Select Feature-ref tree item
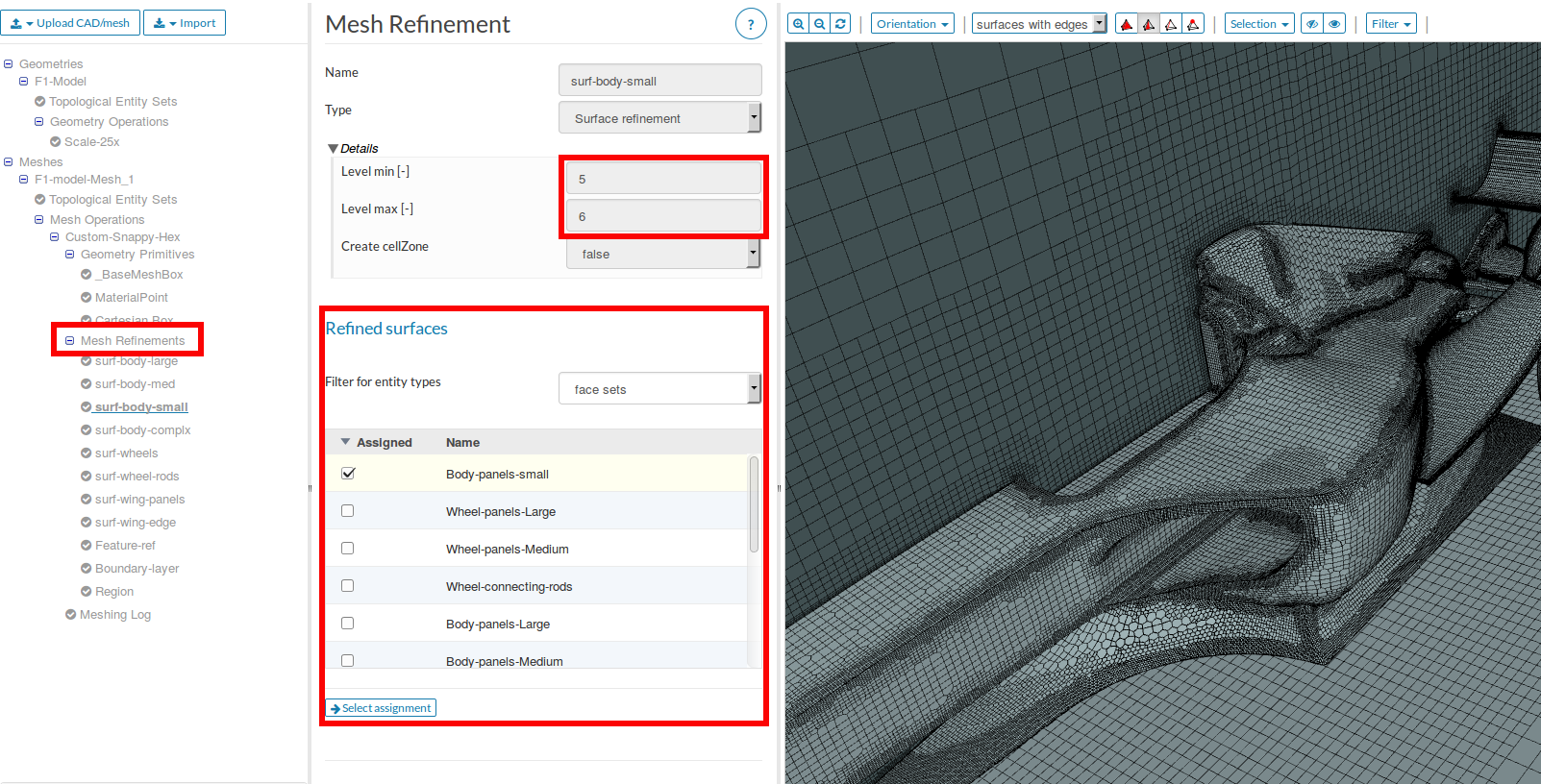 [x=125, y=546]
